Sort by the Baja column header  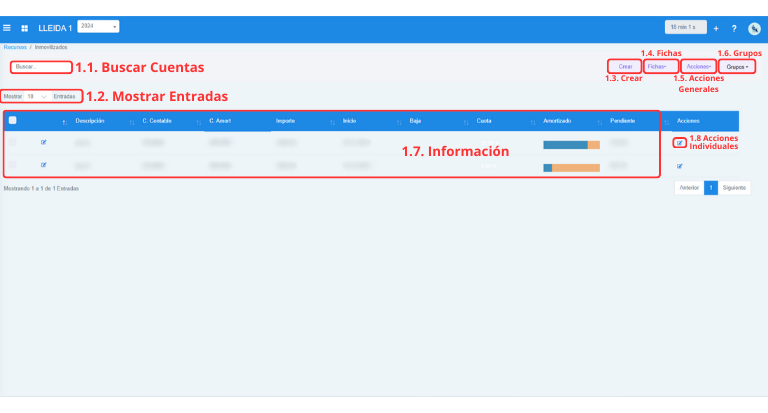(x=415, y=121)
